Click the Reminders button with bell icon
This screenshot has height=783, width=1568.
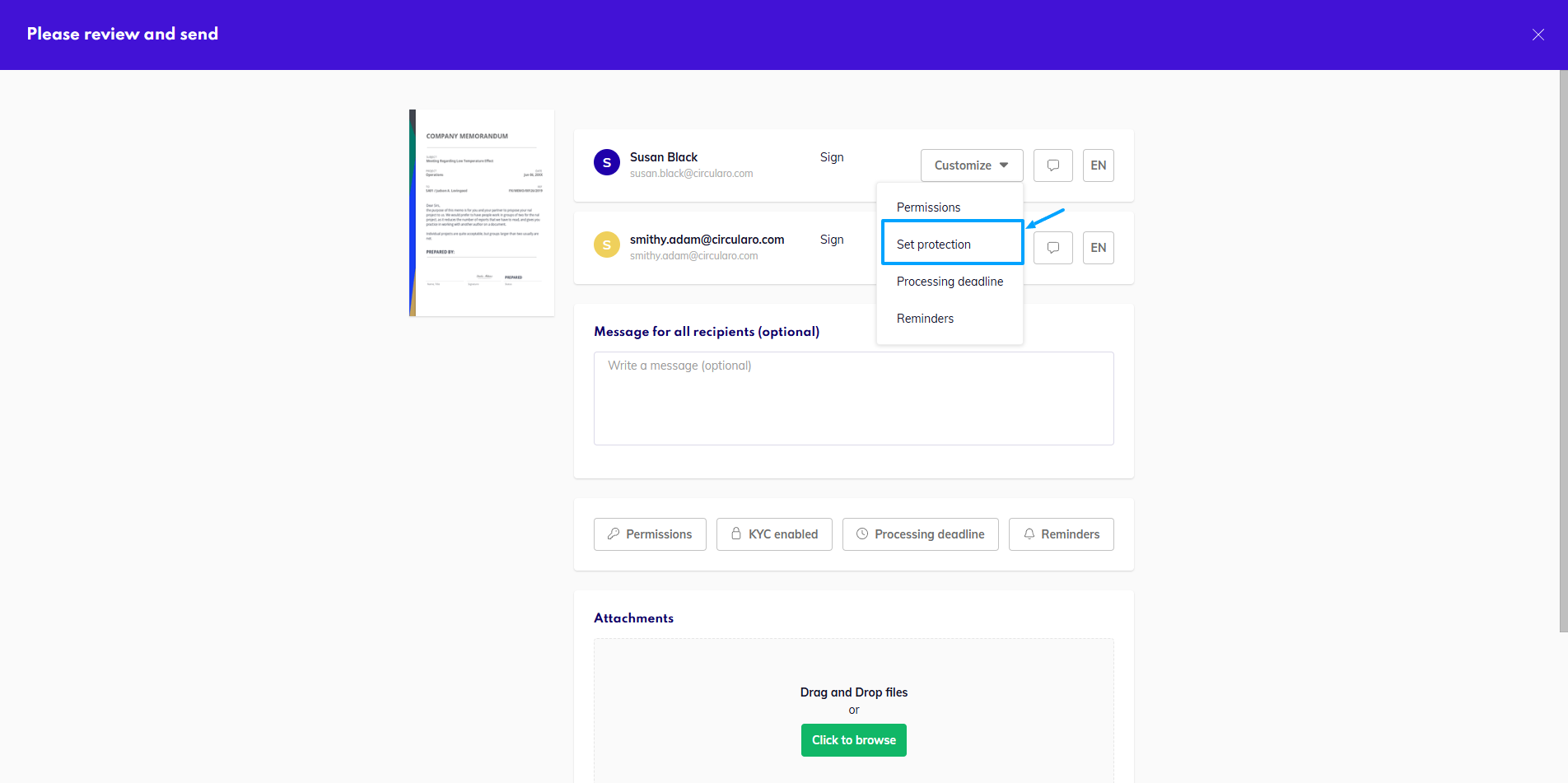(1061, 534)
